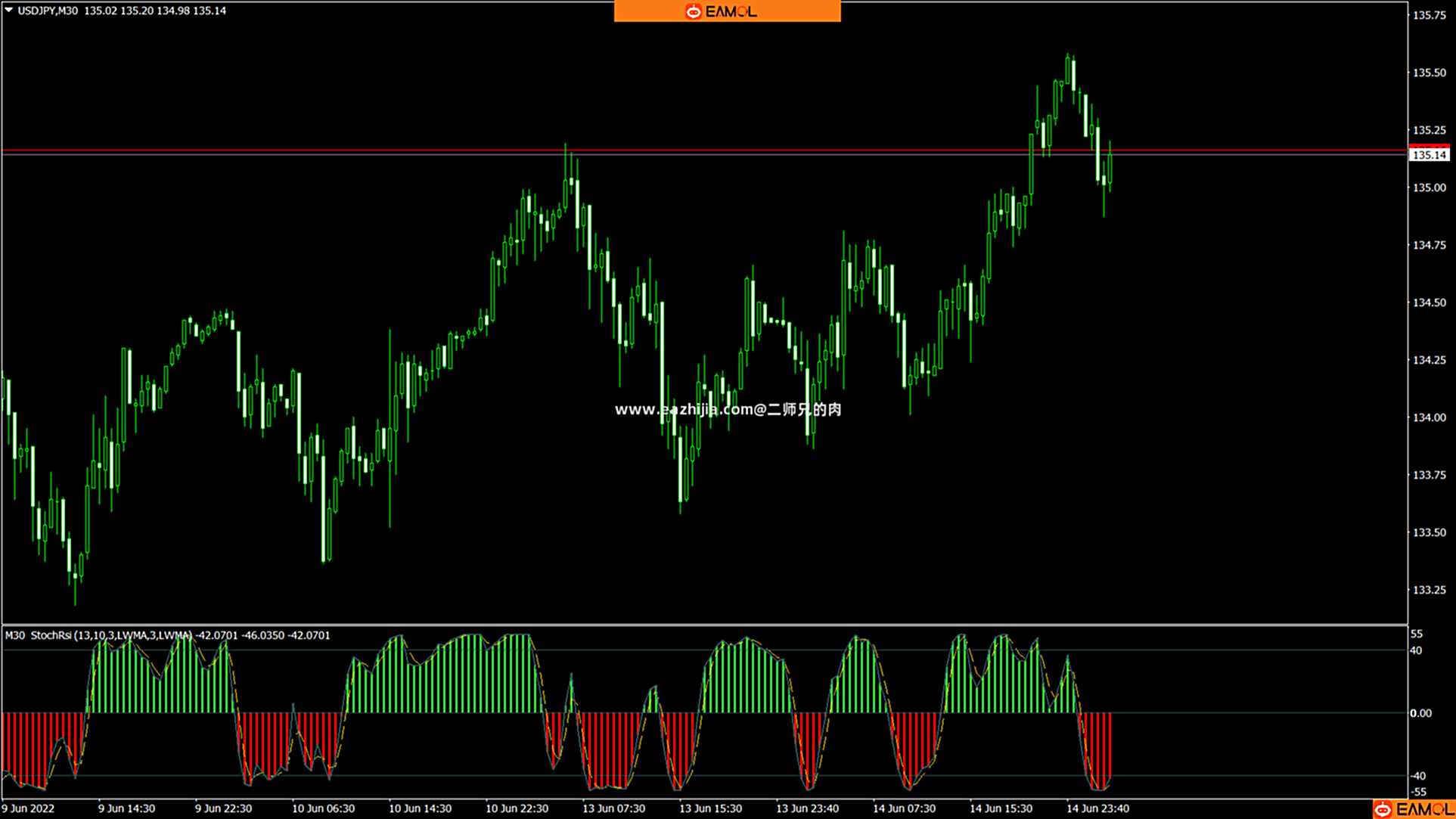Click the -40 level label in indicator scale
The height and width of the screenshot is (819, 1456).
[1417, 776]
